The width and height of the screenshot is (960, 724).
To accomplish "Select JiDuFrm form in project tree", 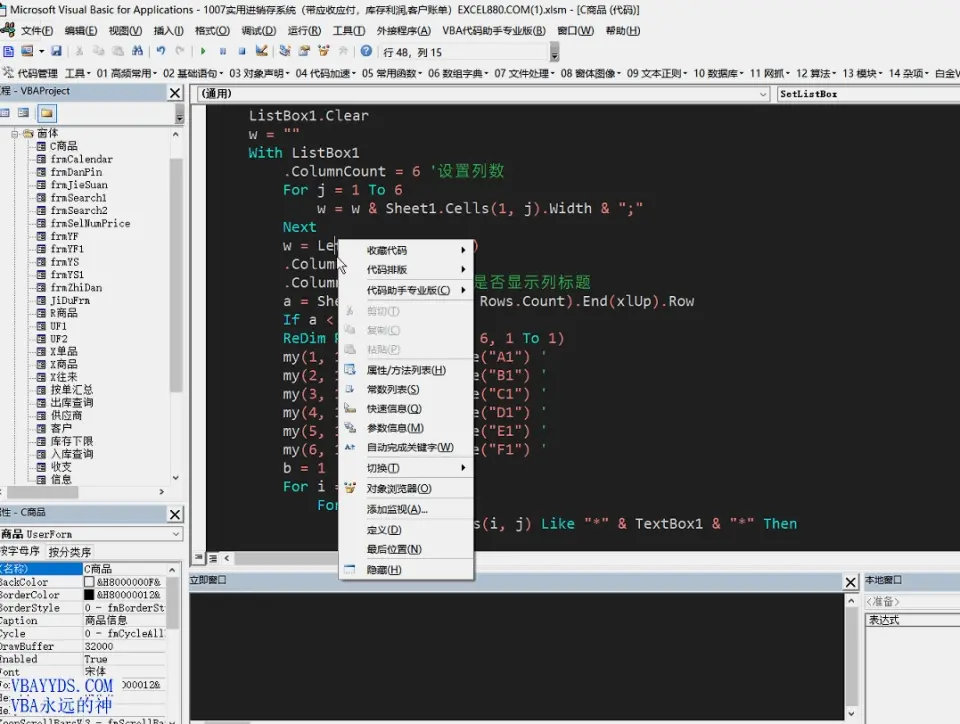I will point(70,300).
